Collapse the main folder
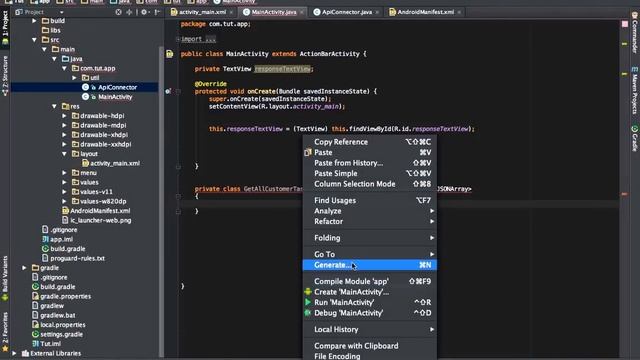Screen dimensions: 640x360 44,49
